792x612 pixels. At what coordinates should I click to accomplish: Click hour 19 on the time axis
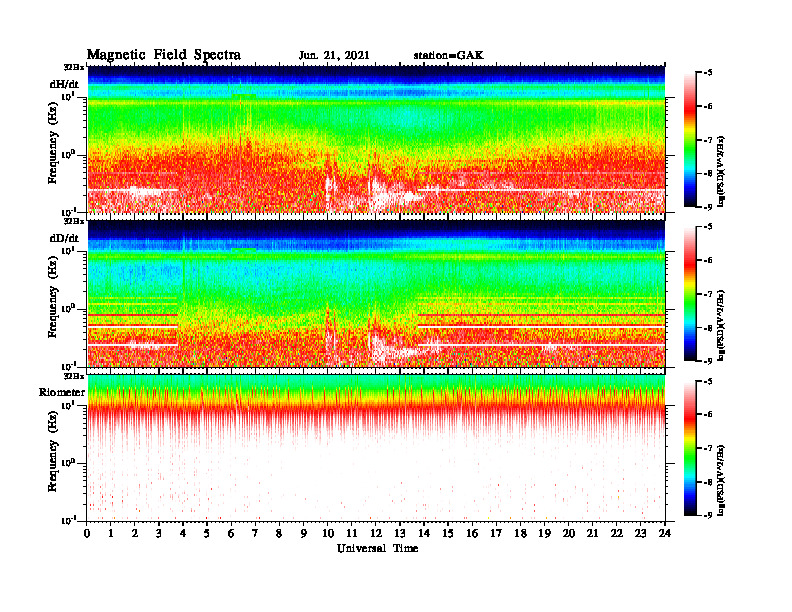click(x=544, y=533)
